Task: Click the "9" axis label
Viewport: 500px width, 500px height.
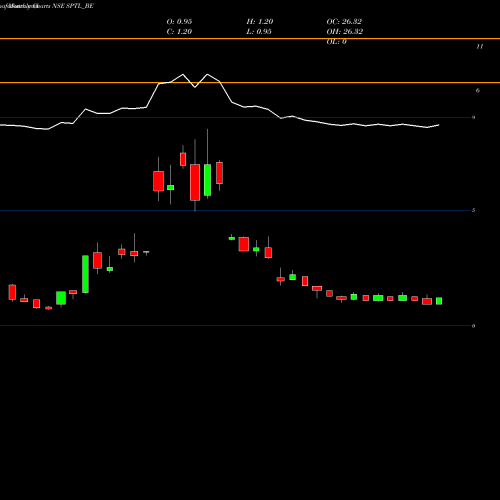Action: click(x=473, y=117)
